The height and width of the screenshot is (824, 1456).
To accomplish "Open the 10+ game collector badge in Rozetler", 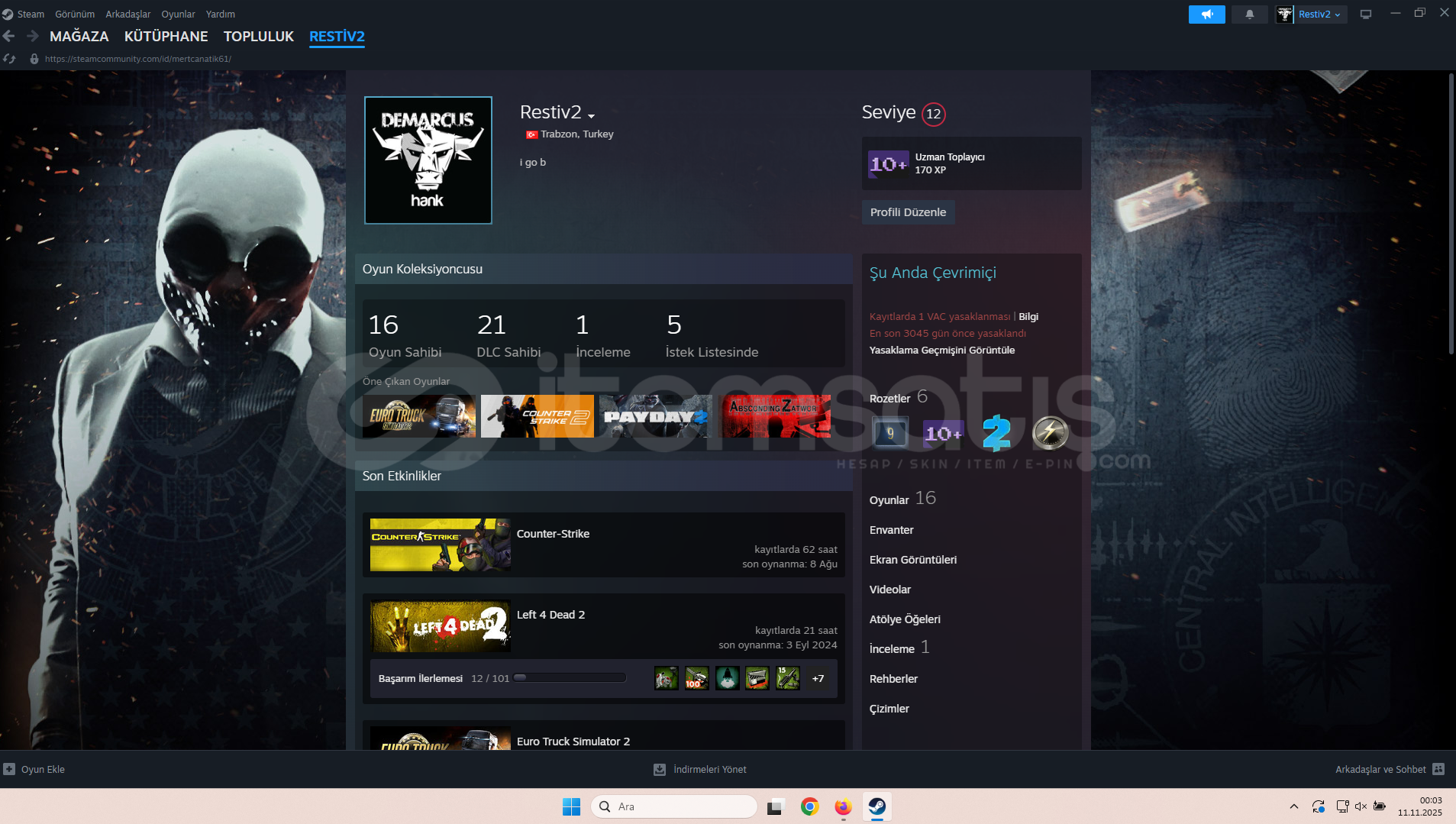I will coord(944,433).
